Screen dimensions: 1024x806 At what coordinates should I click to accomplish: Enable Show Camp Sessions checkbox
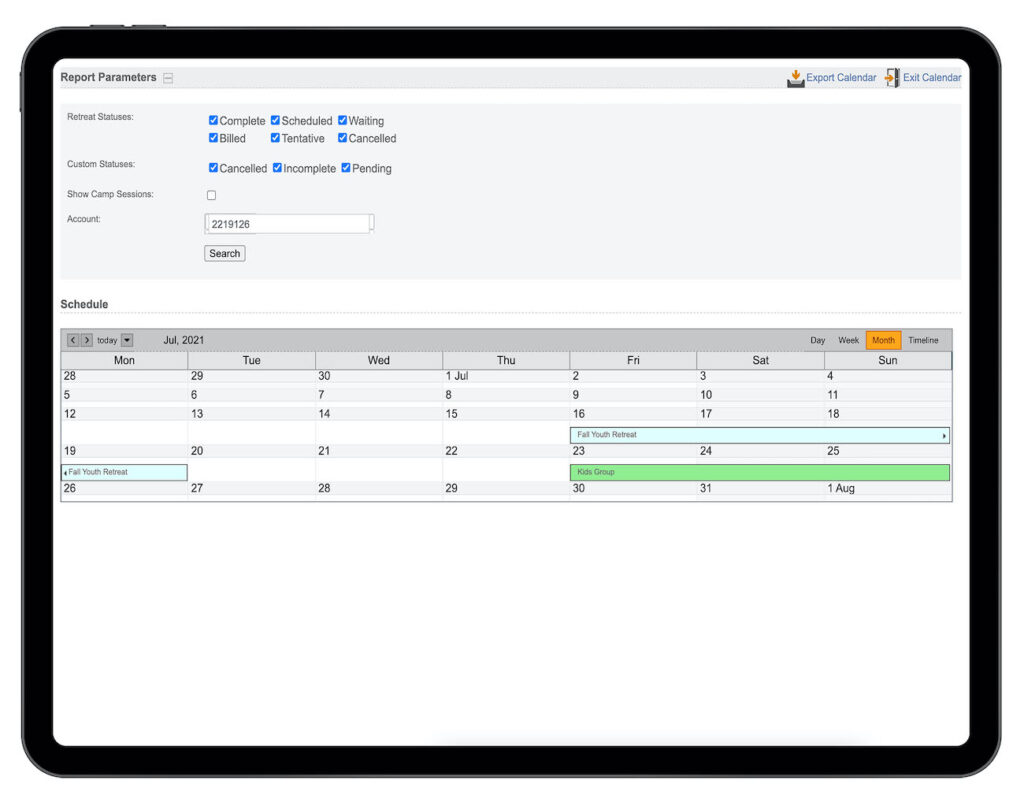(x=211, y=195)
